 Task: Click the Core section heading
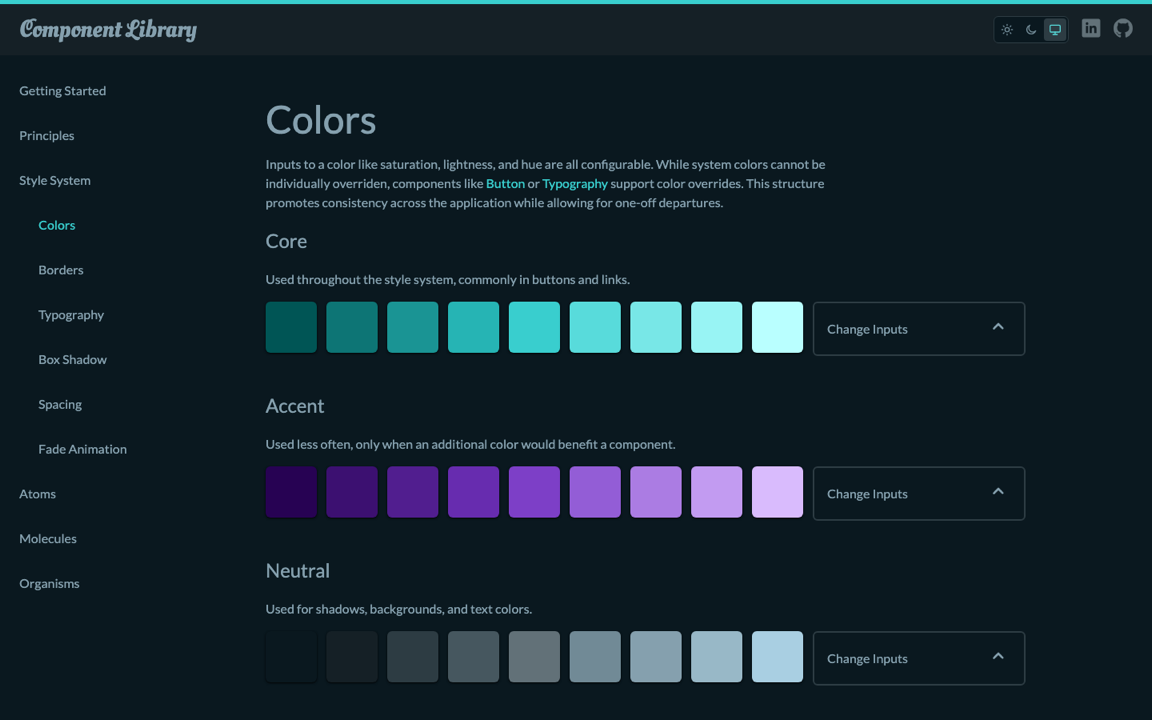tap(286, 241)
